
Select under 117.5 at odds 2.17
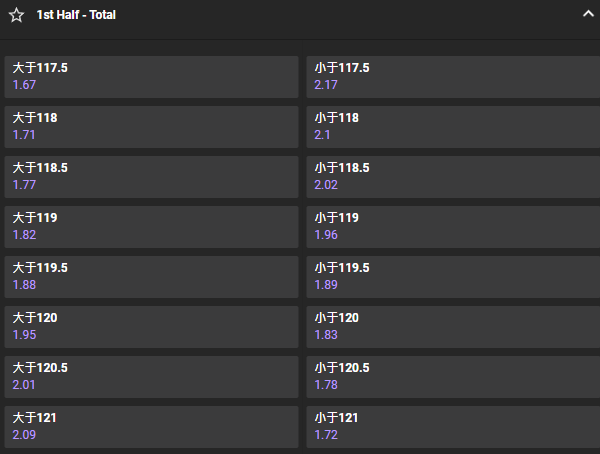coord(453,77)
